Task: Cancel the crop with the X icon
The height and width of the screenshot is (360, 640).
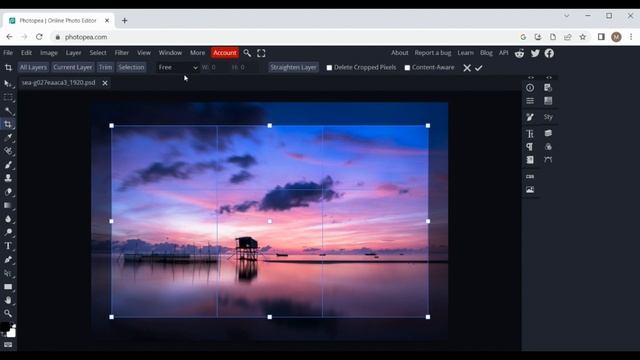Action: (467, 68)
